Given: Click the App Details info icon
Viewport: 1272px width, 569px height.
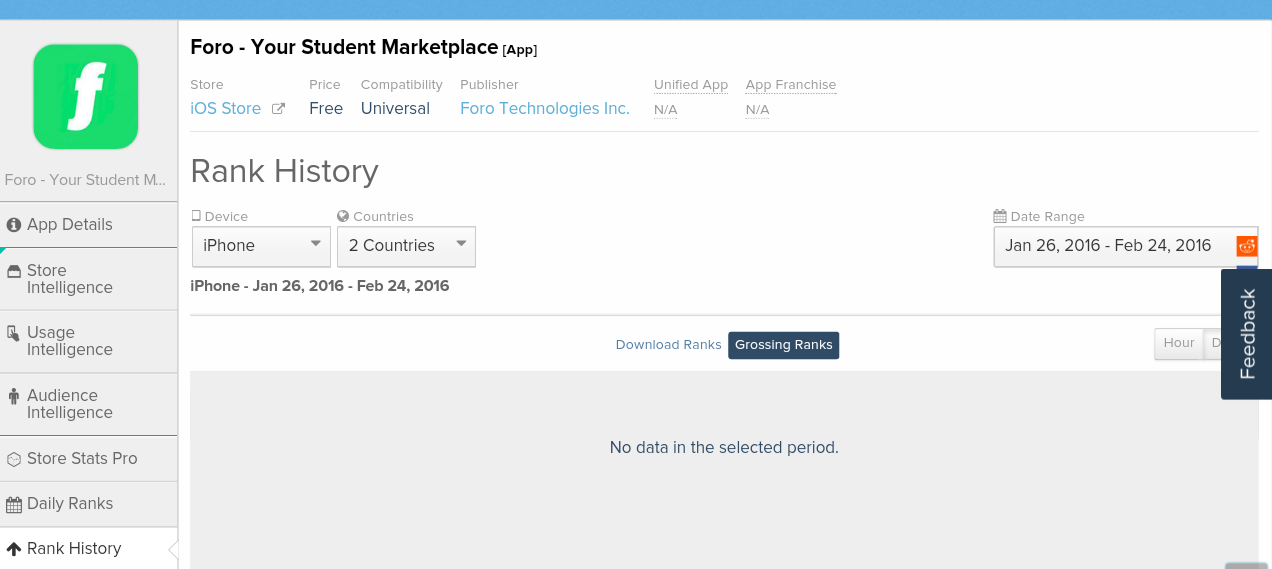Looking at the screenshot, I should [14, 225].
